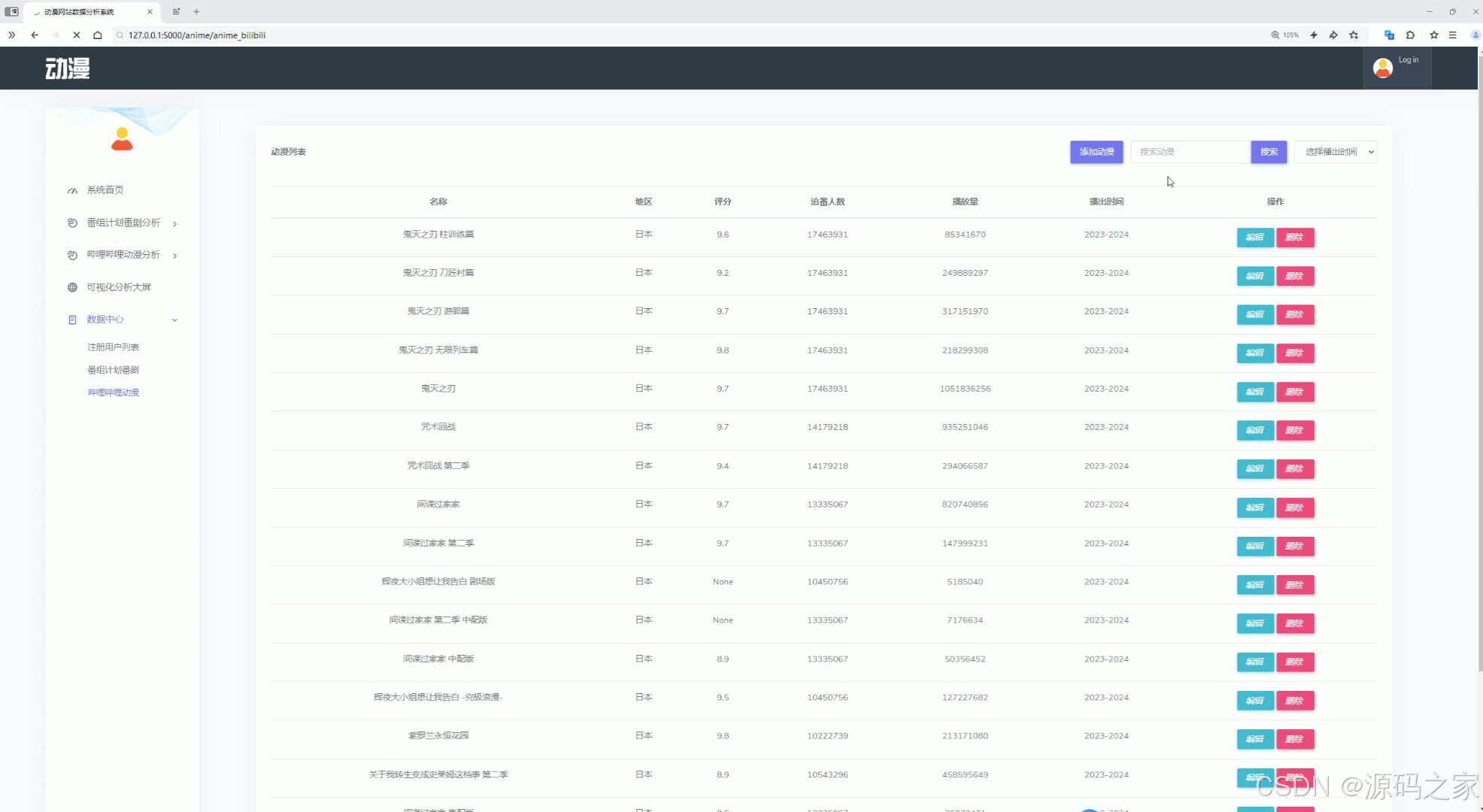The width and height of the screenshot is (1483, 812).
Task: Stop page loading with the X icon
Action: click(x=77, y=35)
